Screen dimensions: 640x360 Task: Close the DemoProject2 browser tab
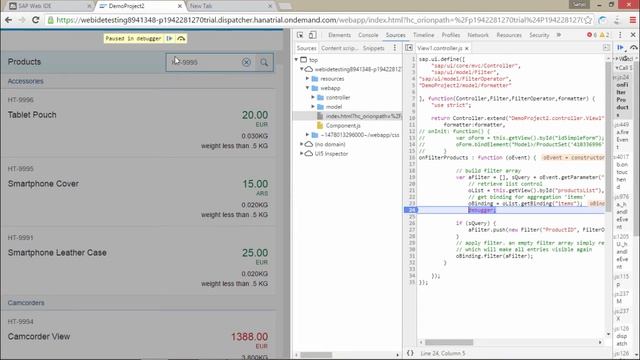click(180, 6)
